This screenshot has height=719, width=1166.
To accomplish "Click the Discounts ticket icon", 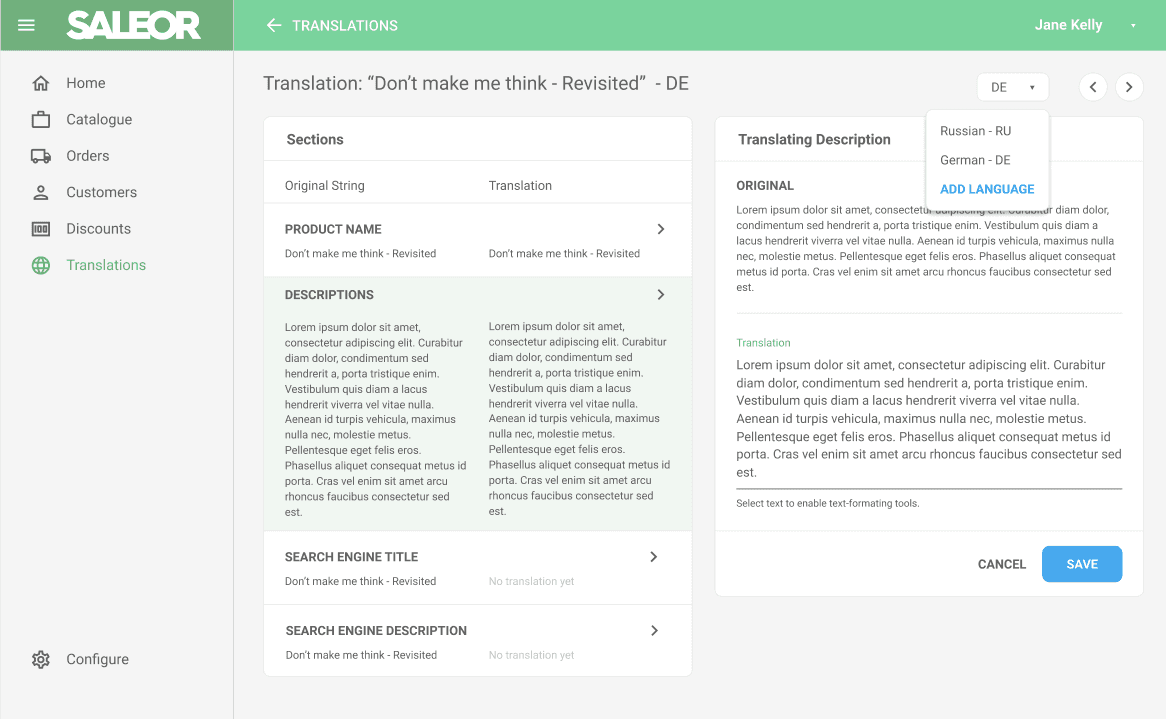I will (x=41, y=229).
